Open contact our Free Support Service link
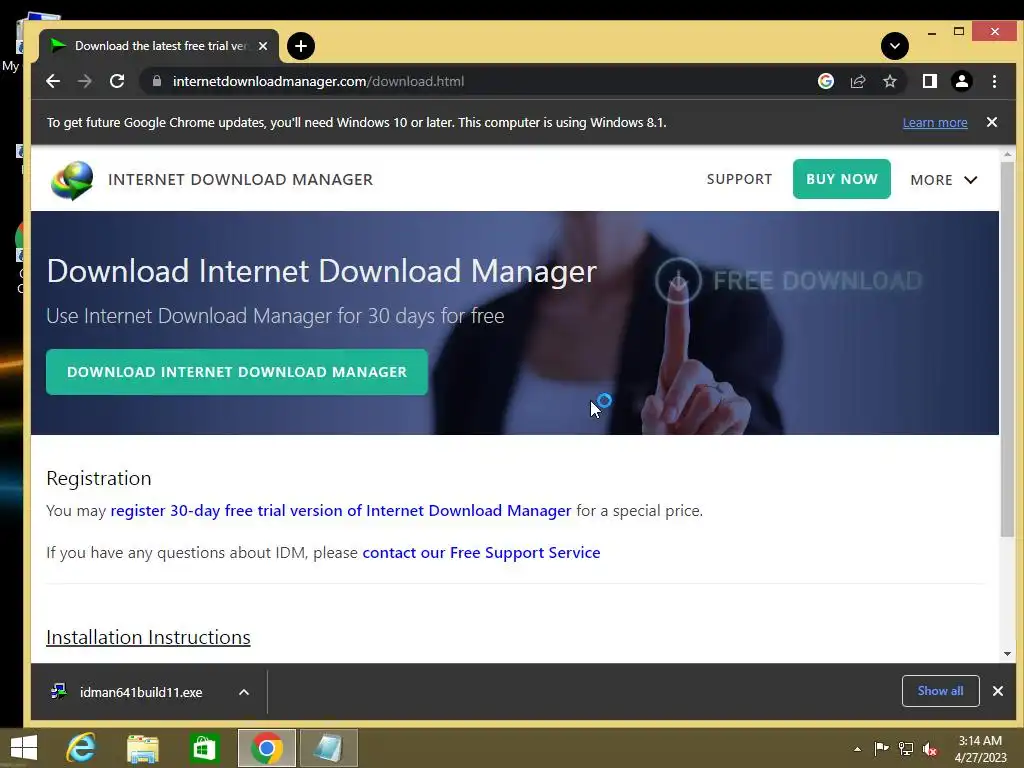The height and width of the screenshot is (768, 1024). pyautogui.click(x=481, y=552)
